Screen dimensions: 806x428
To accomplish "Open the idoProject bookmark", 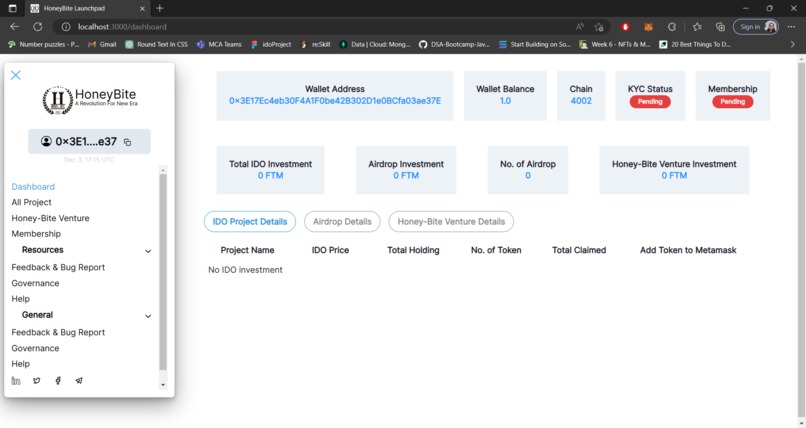I will click(271, 45).
